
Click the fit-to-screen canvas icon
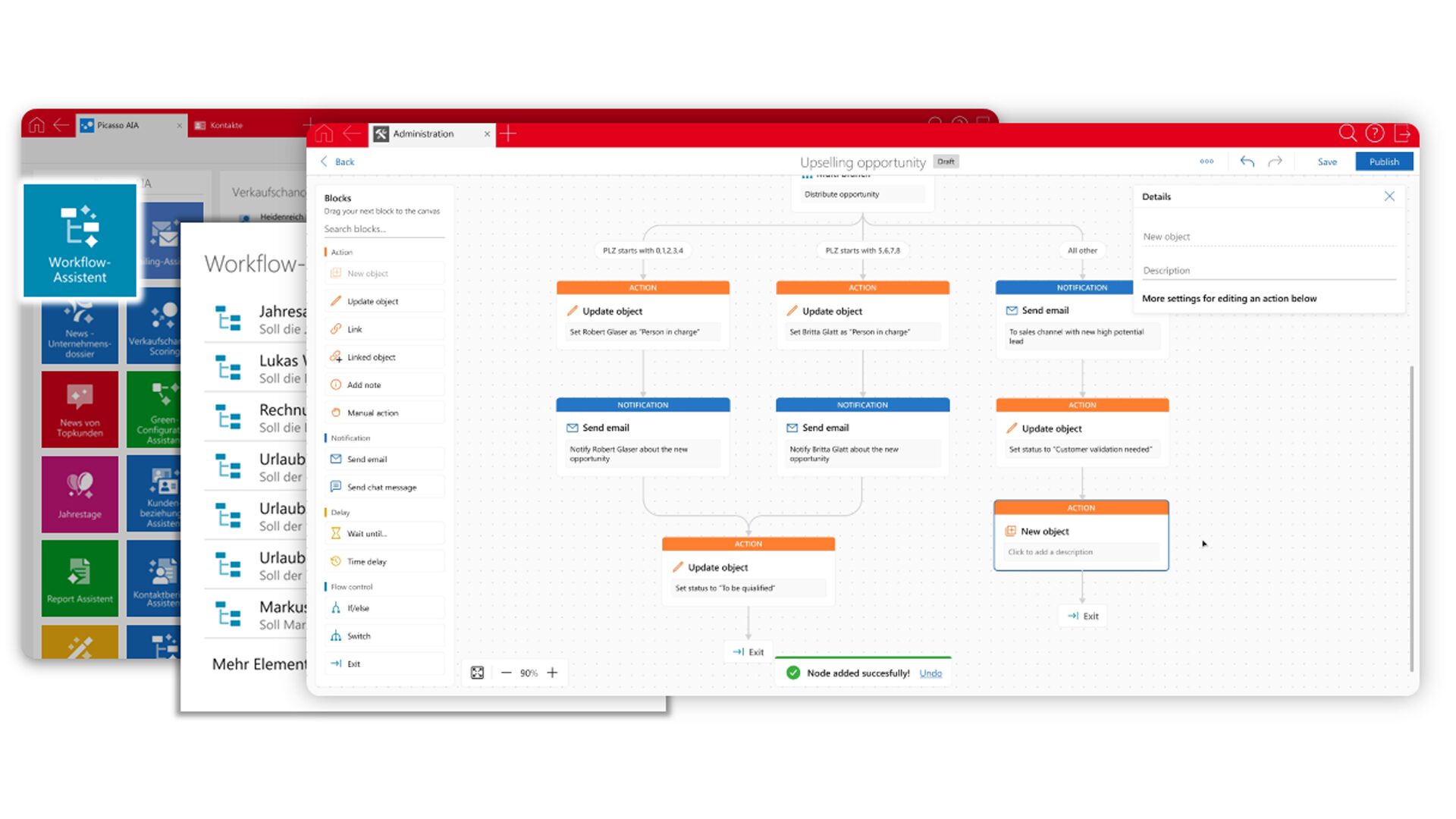pos(477,673)
